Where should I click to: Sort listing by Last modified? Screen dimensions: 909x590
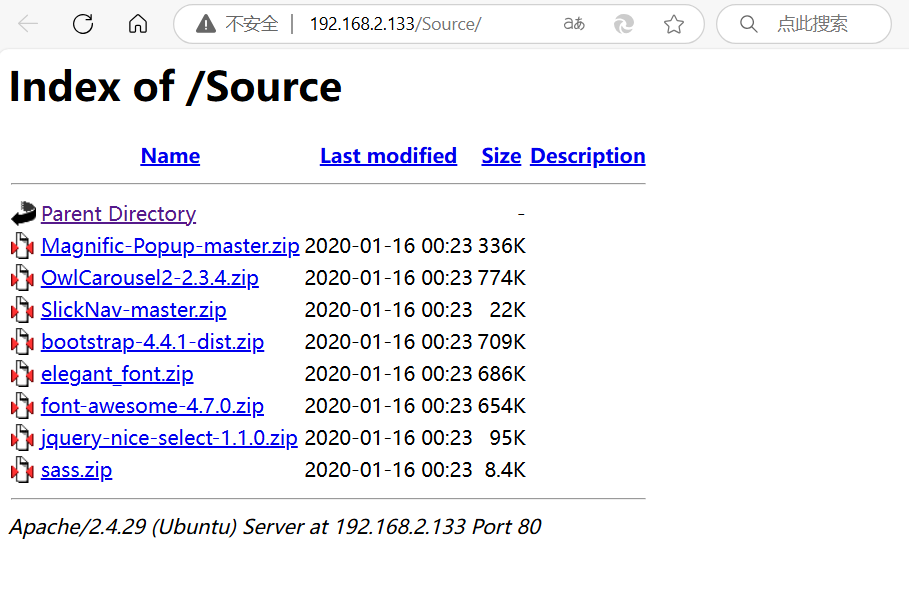tap(388, 156)
